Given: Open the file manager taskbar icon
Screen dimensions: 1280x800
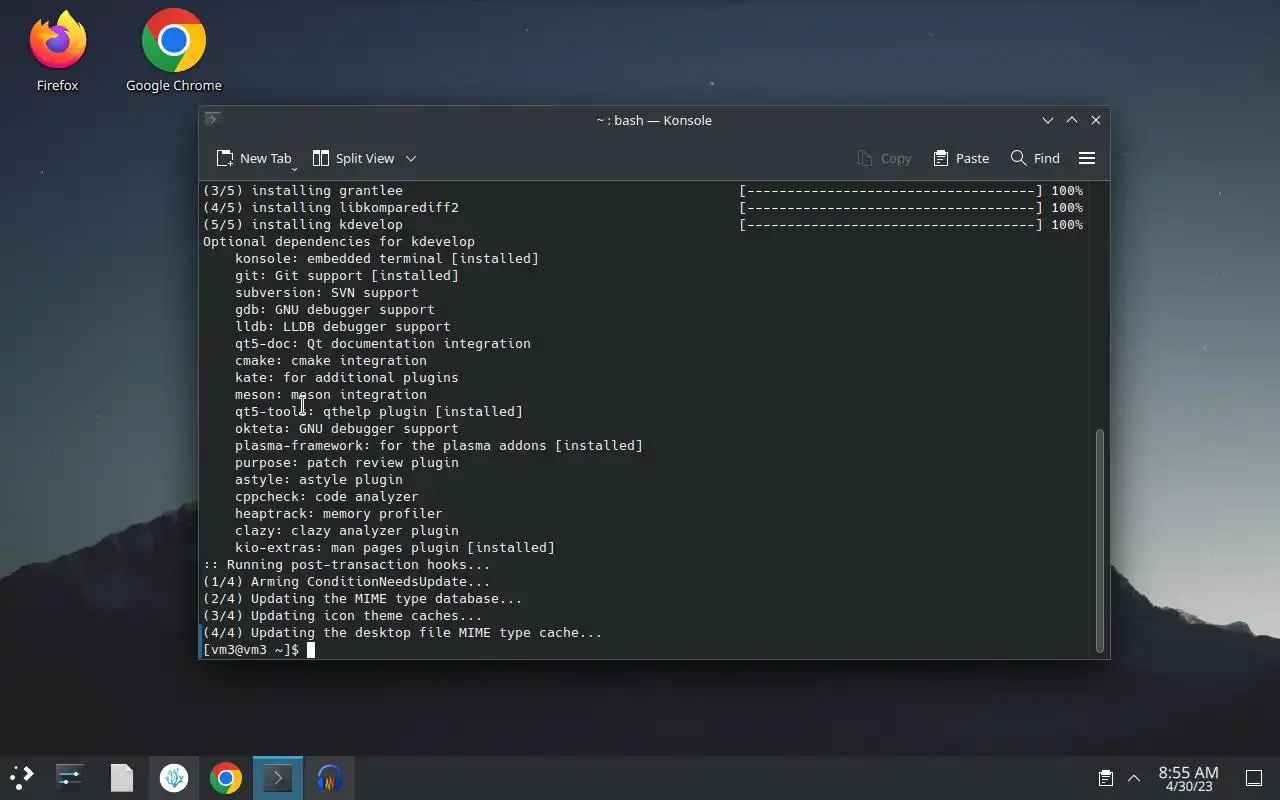Looking at the screenshot, I should tap(122, 777).
